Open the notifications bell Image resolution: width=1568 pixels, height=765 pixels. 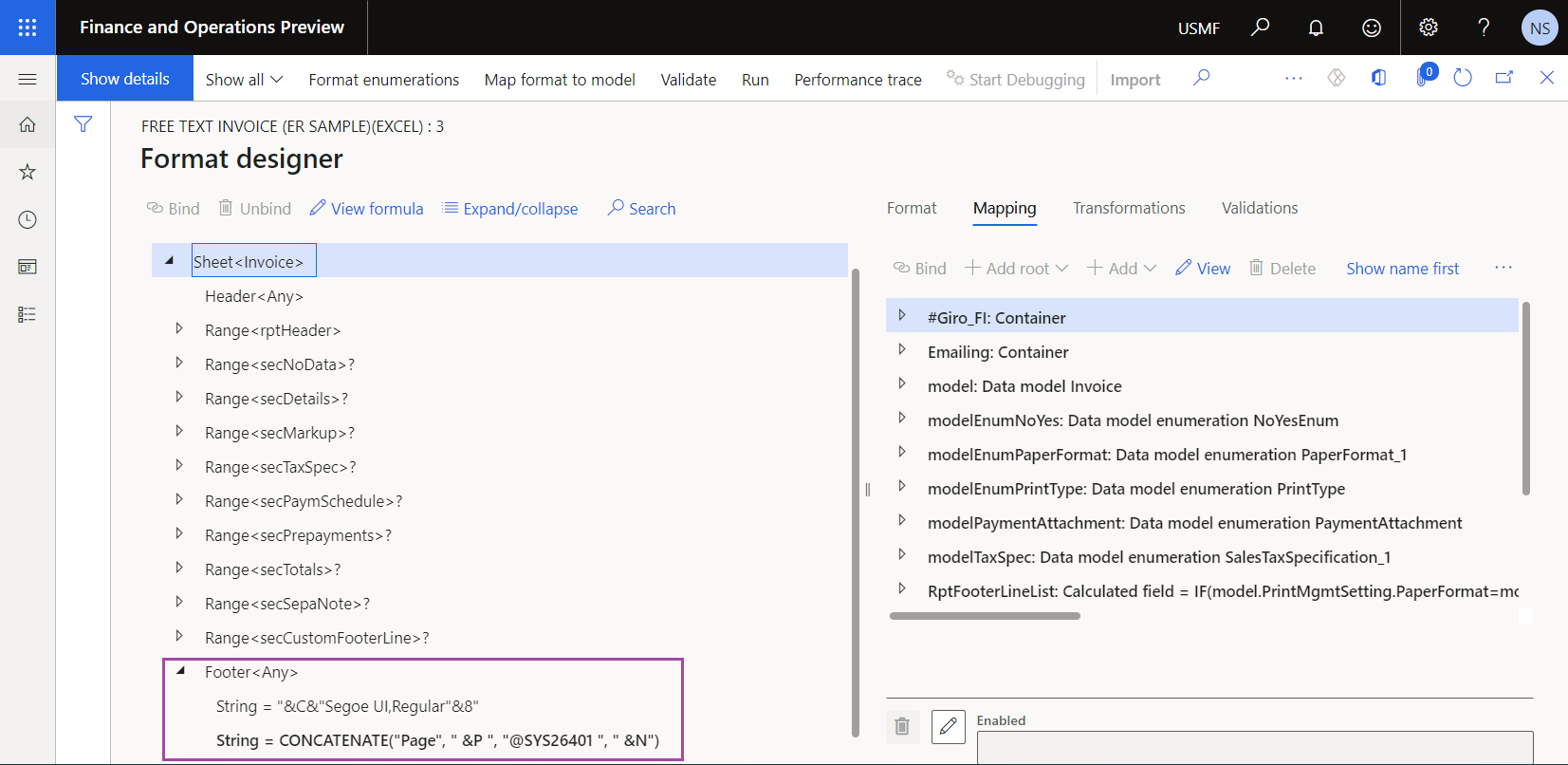(x=1316, y=28)
